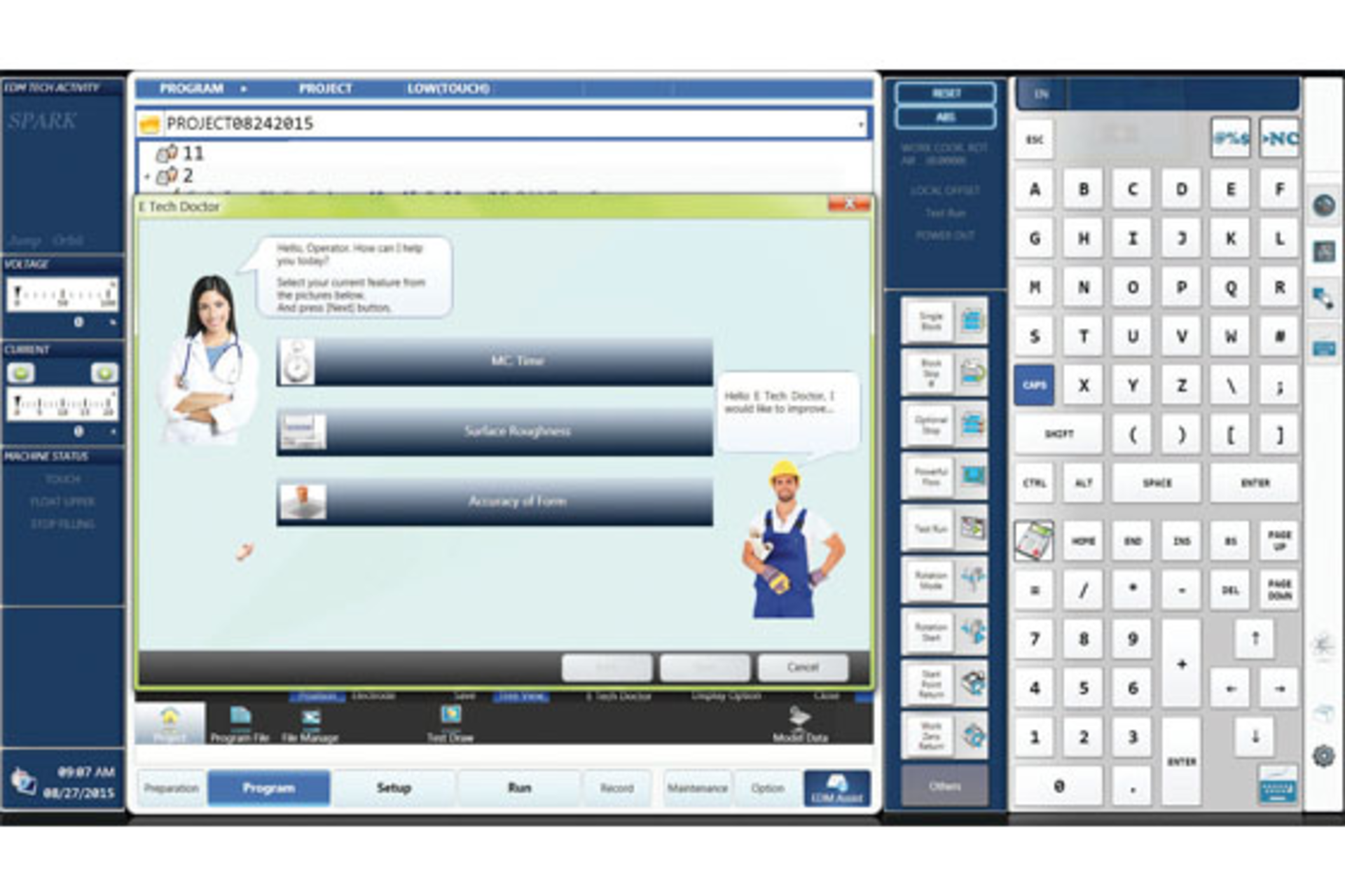The image size is (1345, 896).
Task: Click the calculator icon on the keypad
Action: pos(1034,540)
